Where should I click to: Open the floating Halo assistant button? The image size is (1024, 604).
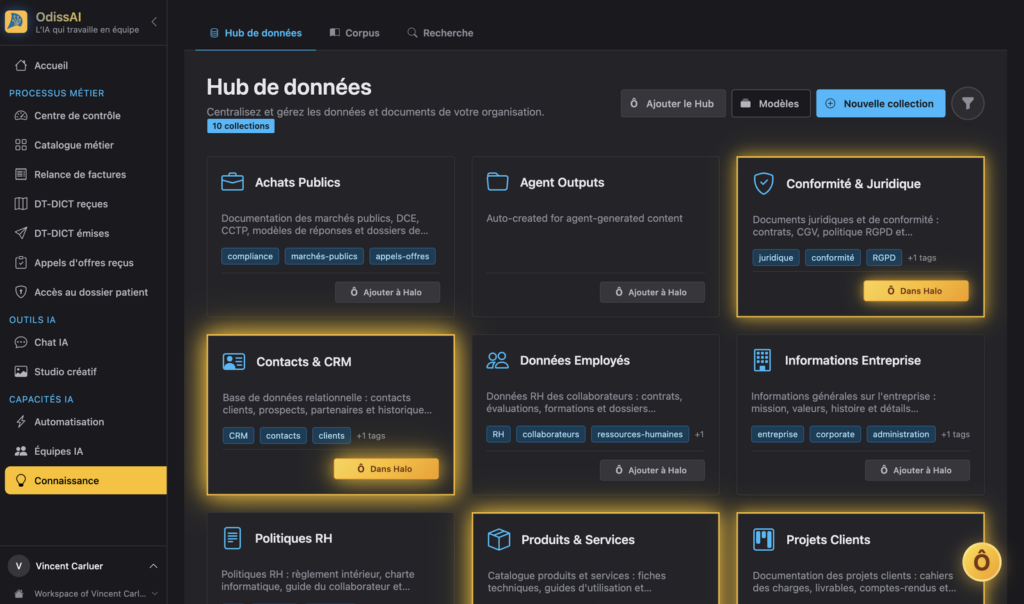click(x=981, y=562)
